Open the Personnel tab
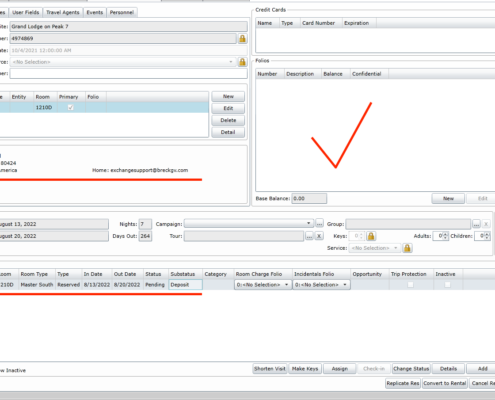This screenshot has width=495, height=400. 122,12
